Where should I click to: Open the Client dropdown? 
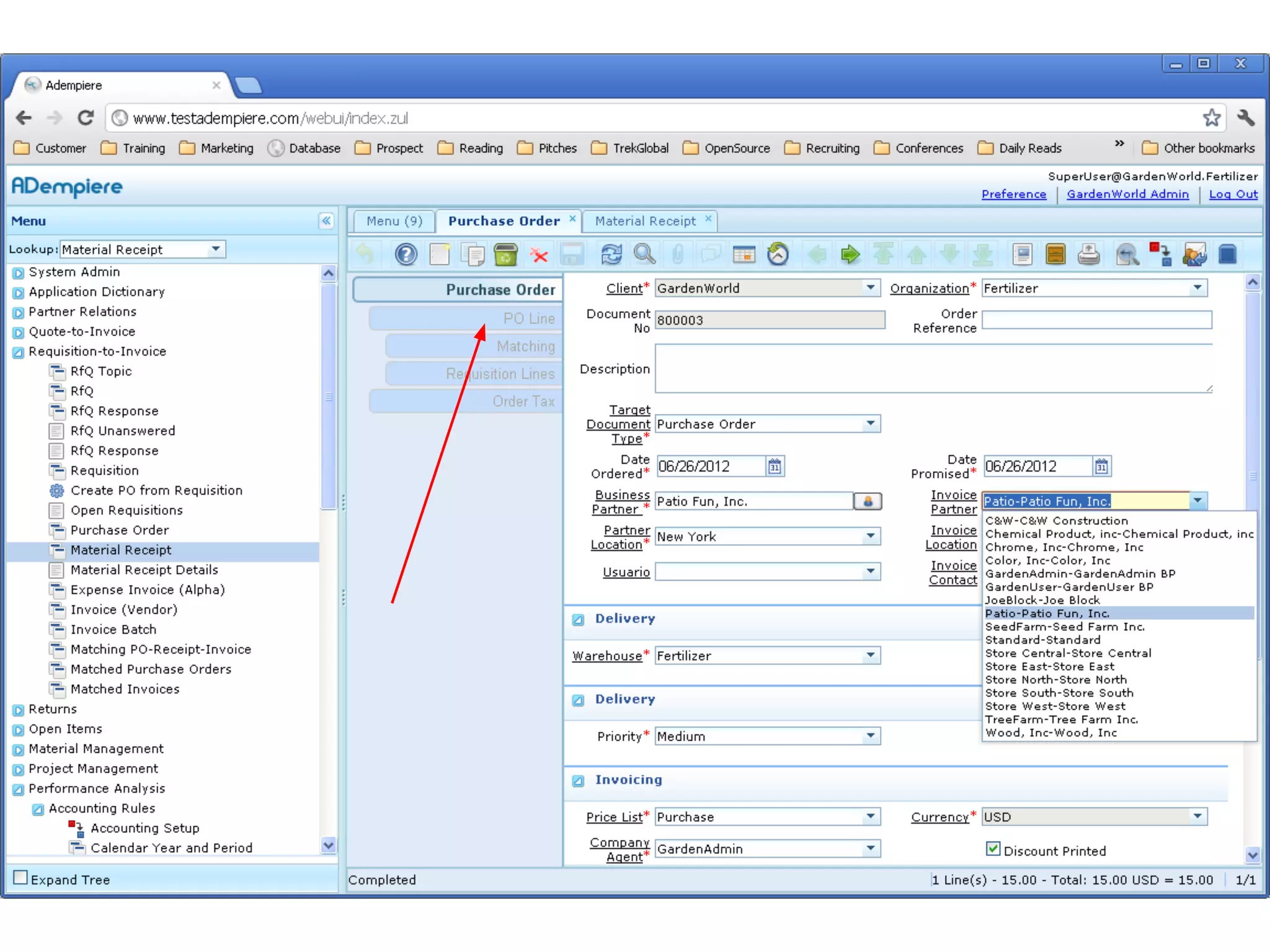tap(871, 288)
